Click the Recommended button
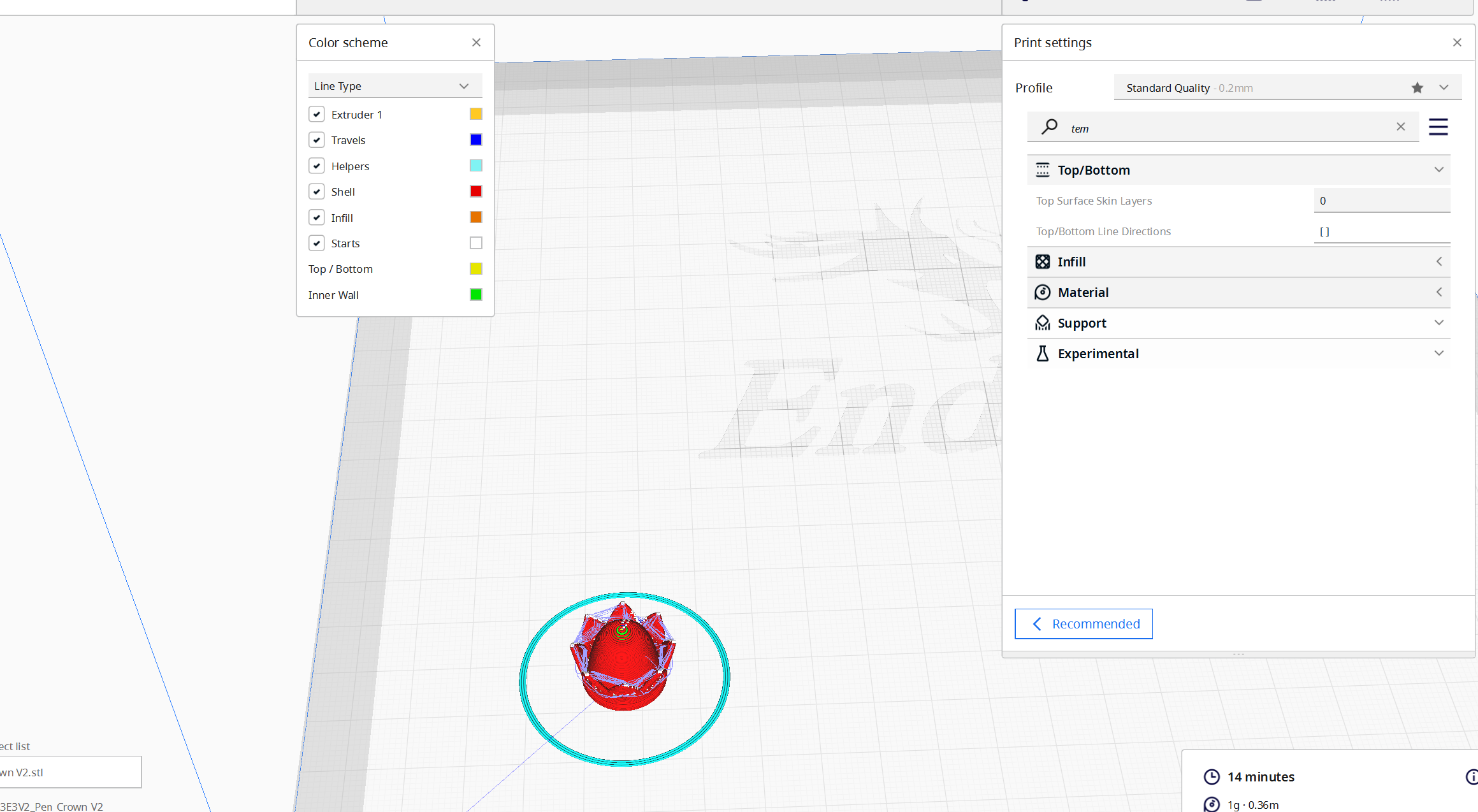The width and height of the screenshot is (1478, 812). 1083,623
